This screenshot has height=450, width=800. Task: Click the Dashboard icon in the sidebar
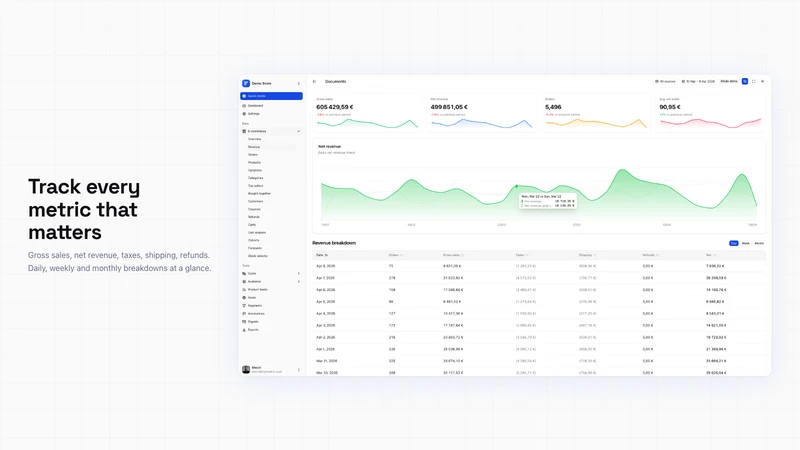click(244, 106)
